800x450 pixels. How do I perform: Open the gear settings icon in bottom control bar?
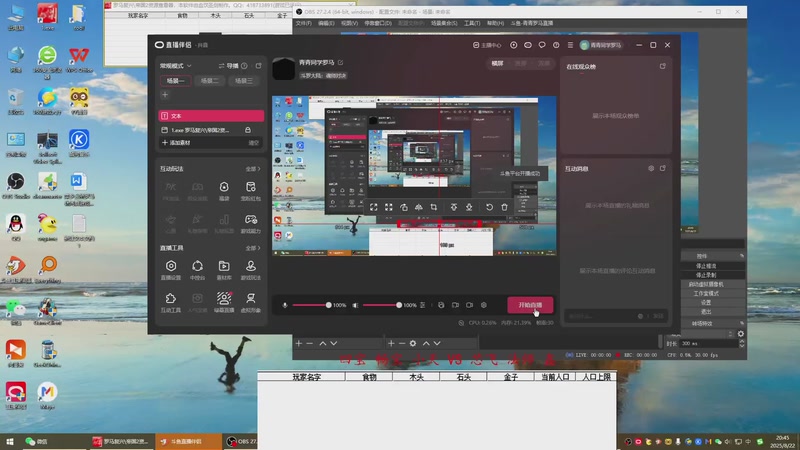(x=484, y=305)
